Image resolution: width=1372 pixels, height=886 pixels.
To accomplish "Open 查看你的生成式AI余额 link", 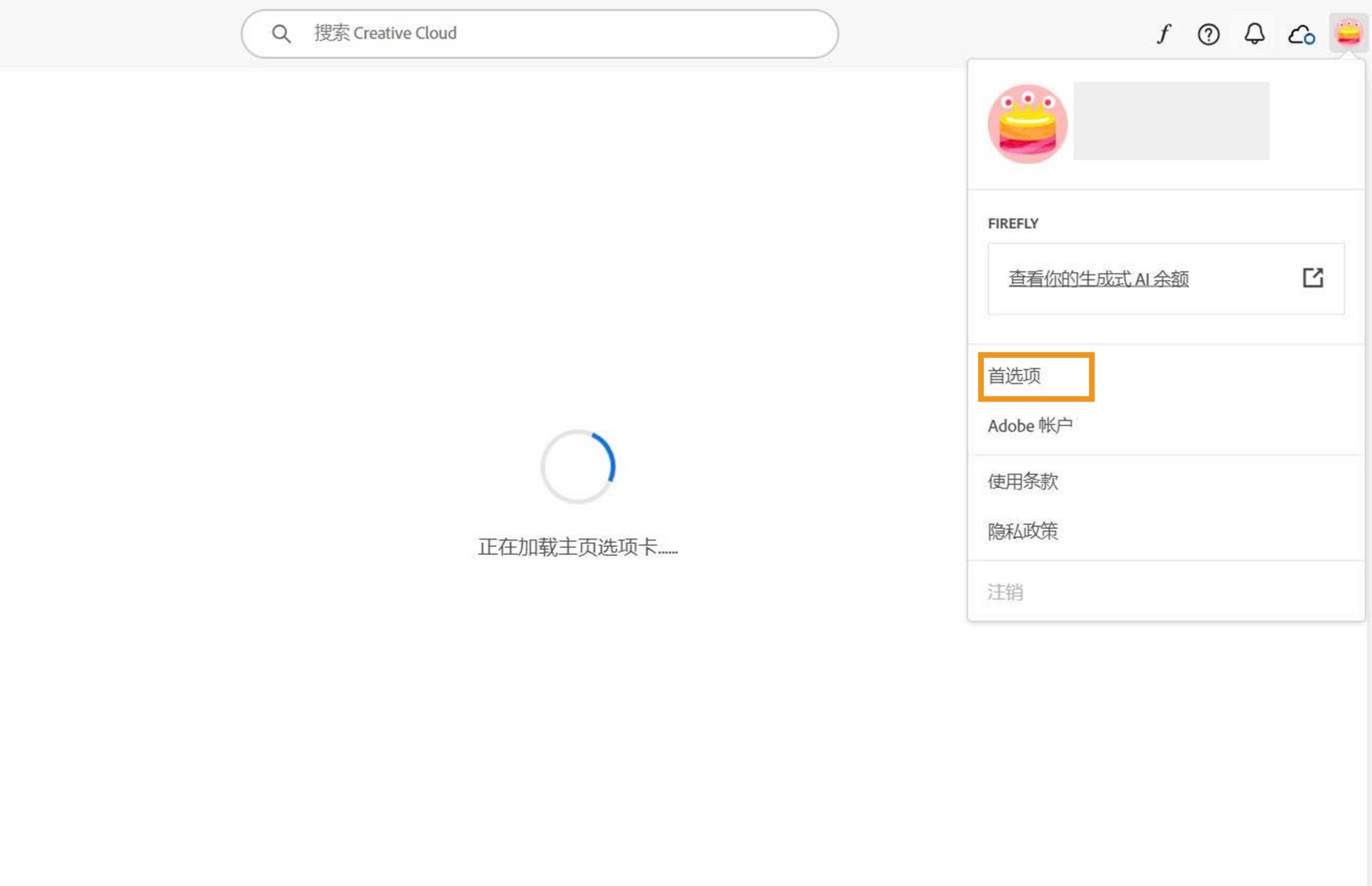I will 1098,279.
